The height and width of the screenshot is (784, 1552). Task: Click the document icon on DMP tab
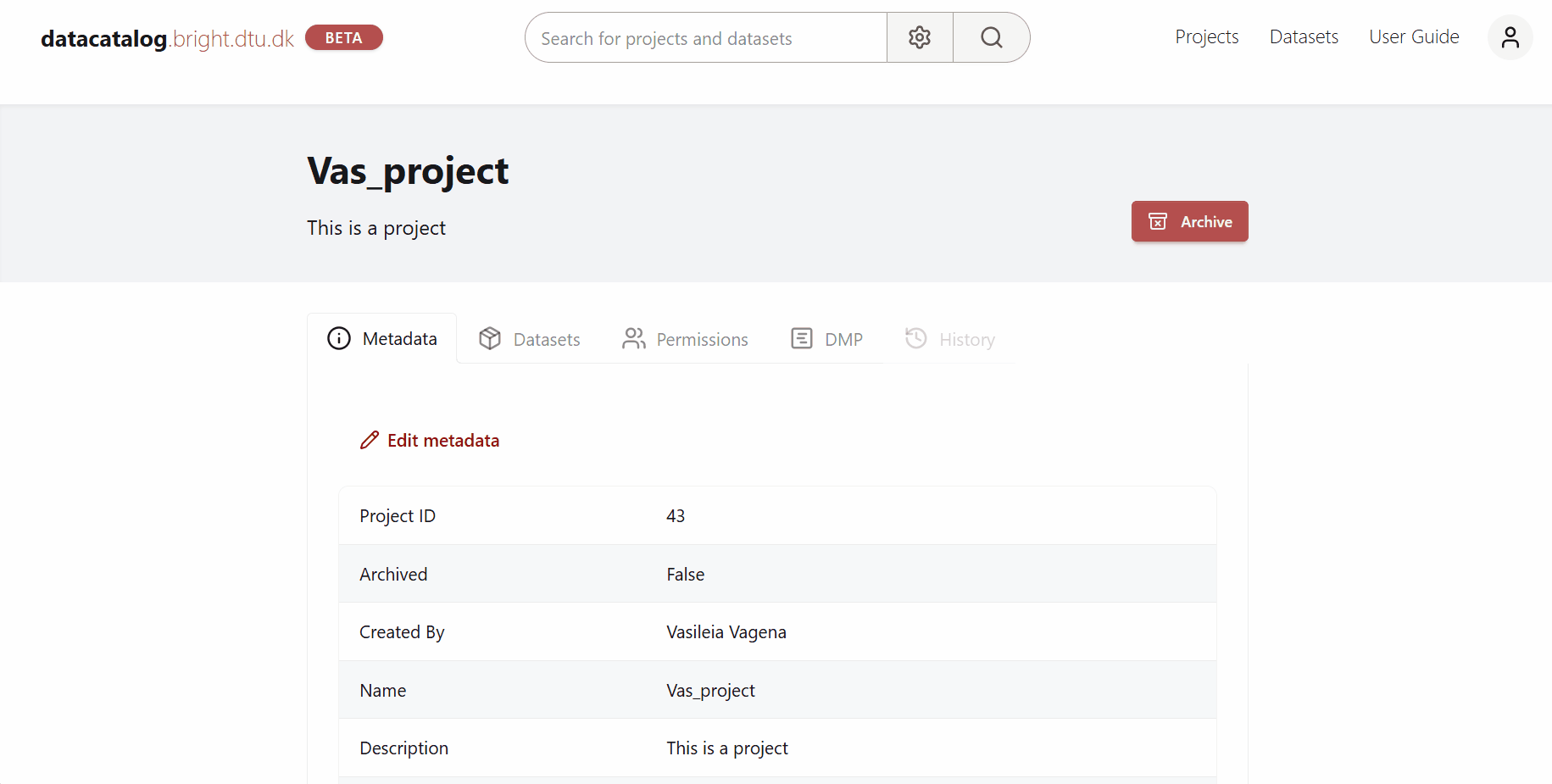click(x=801, y=338)
